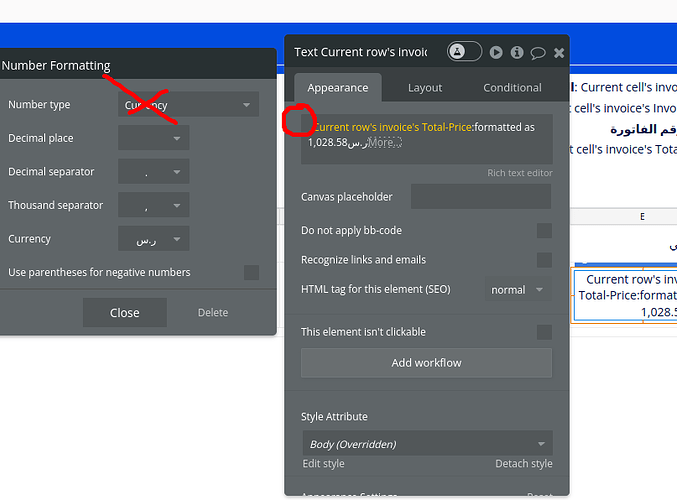Open the info icon in Text element header
The image size is (677, 500).
click(517, 53)
